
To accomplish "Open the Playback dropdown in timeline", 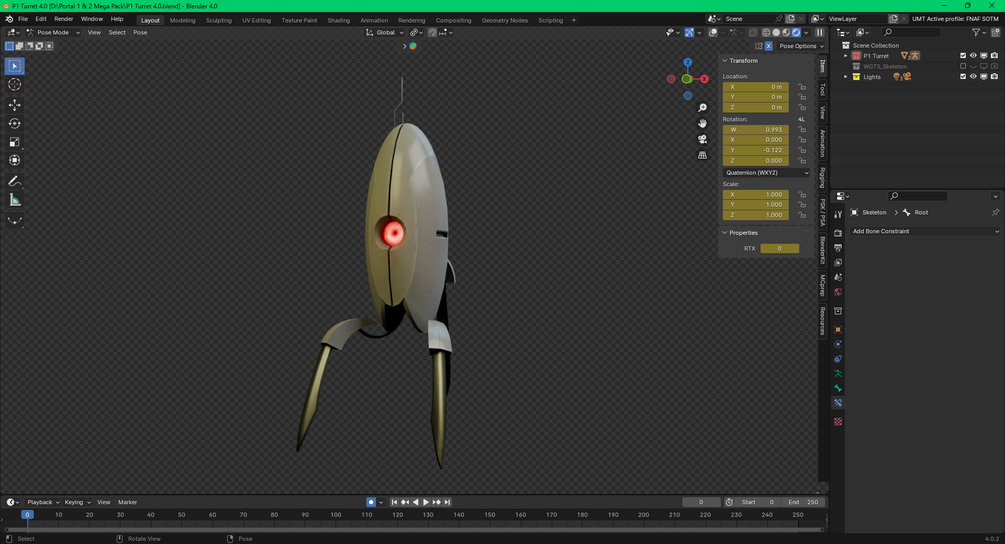I will tap(42, 502).
